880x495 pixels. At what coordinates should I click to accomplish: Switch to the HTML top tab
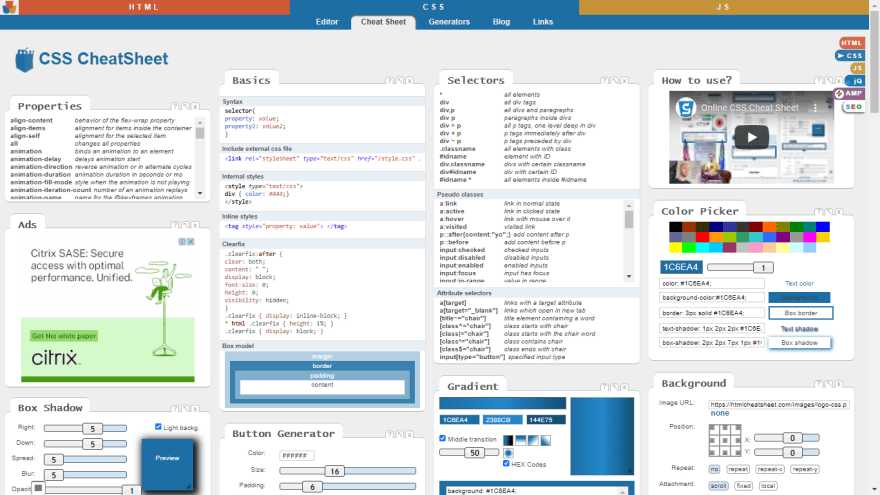click(x=144, y=7)
